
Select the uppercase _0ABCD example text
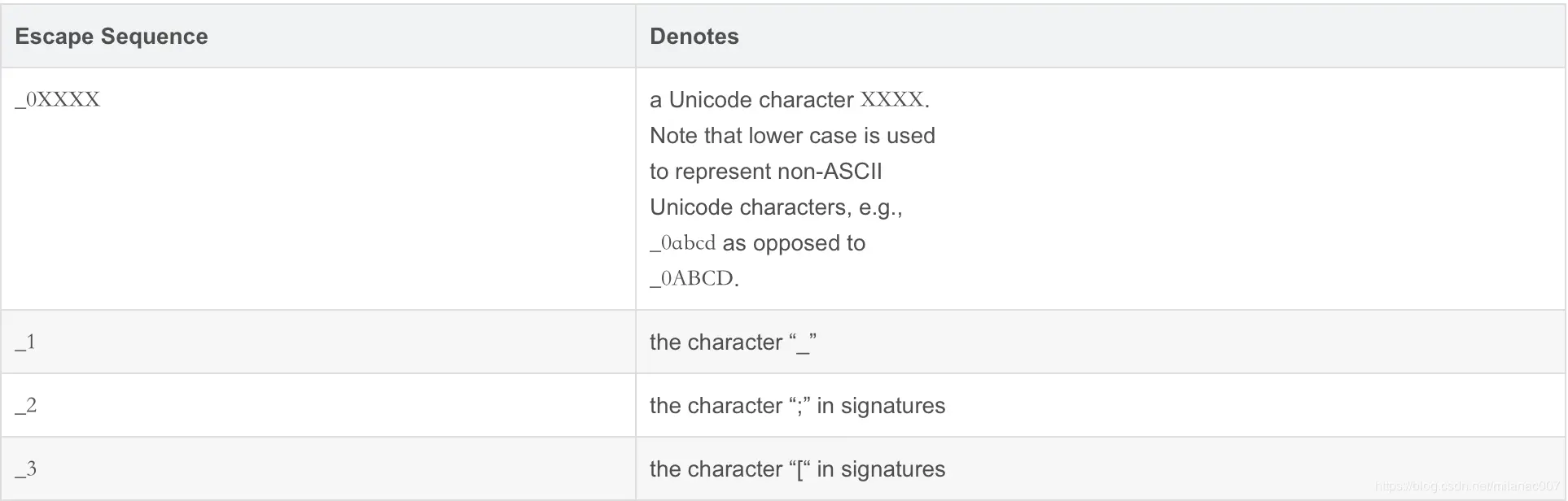point(692,279)
